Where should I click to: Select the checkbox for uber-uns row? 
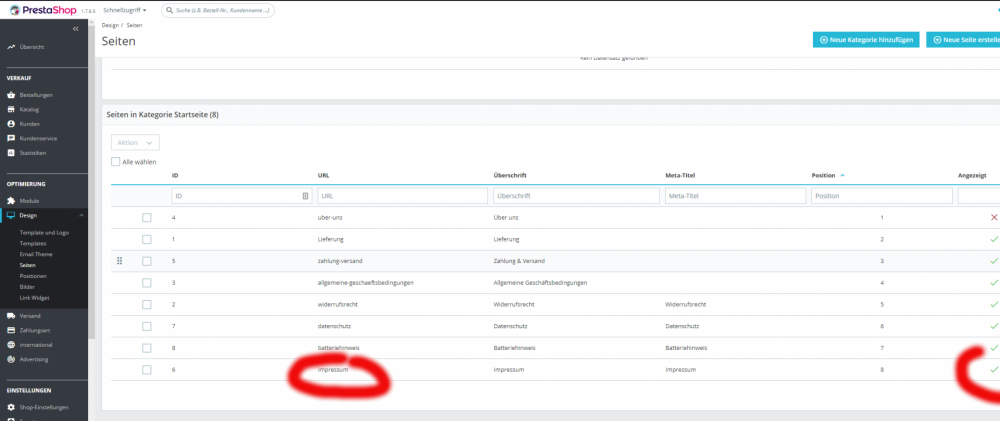point(147,218)
